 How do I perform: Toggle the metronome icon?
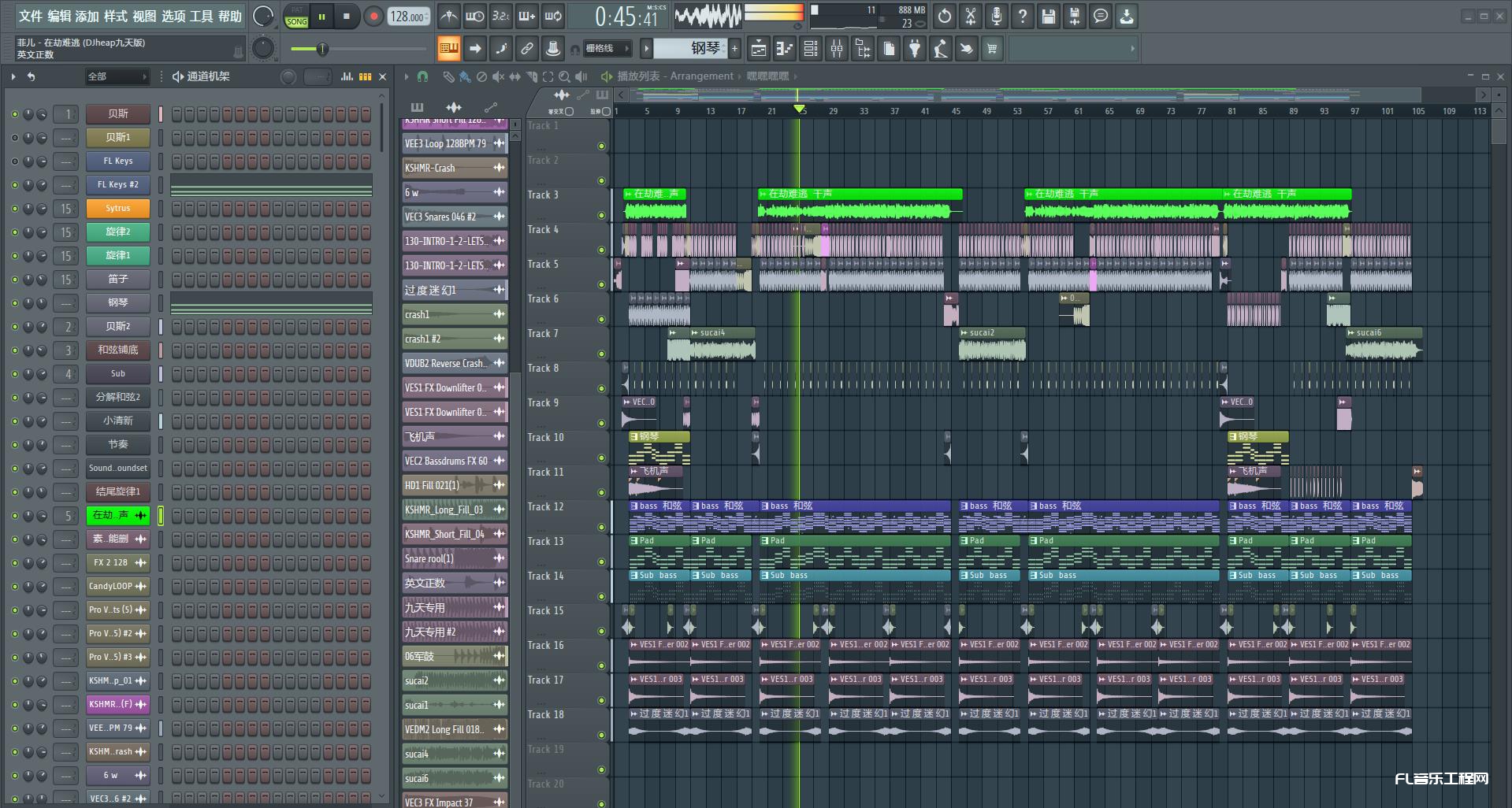tap(448, 16)
